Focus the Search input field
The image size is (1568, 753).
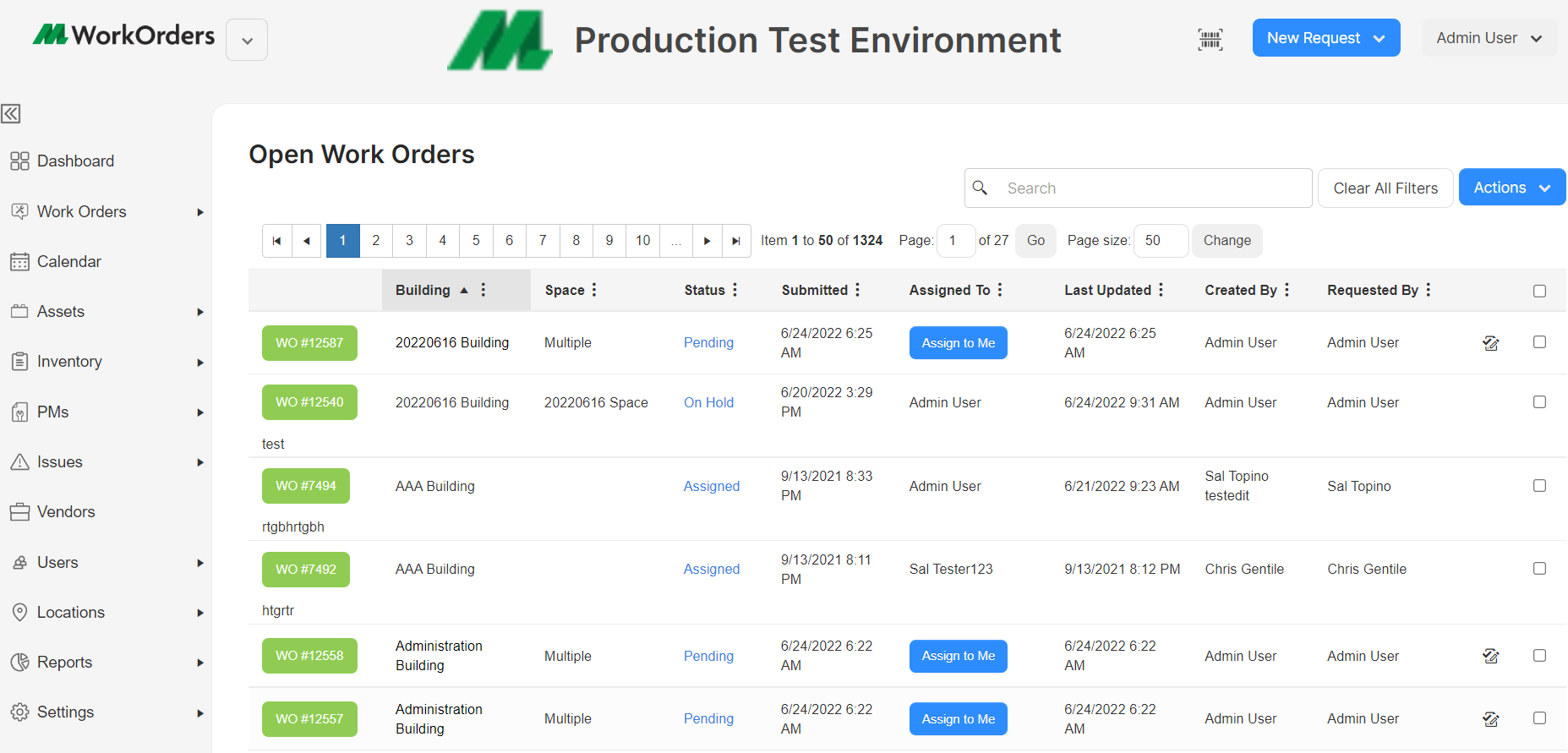point(1139,188)
